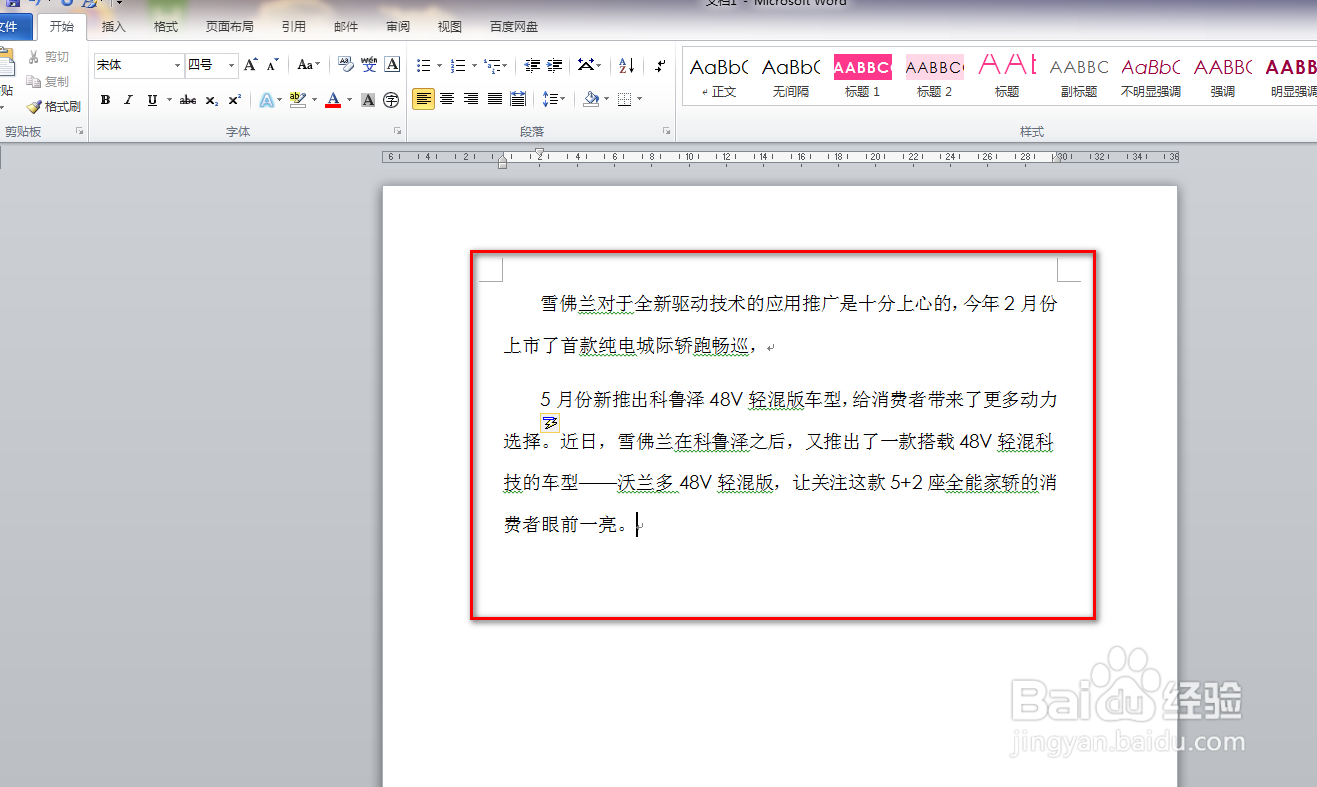Click the character border icon

tap(393, 65)
